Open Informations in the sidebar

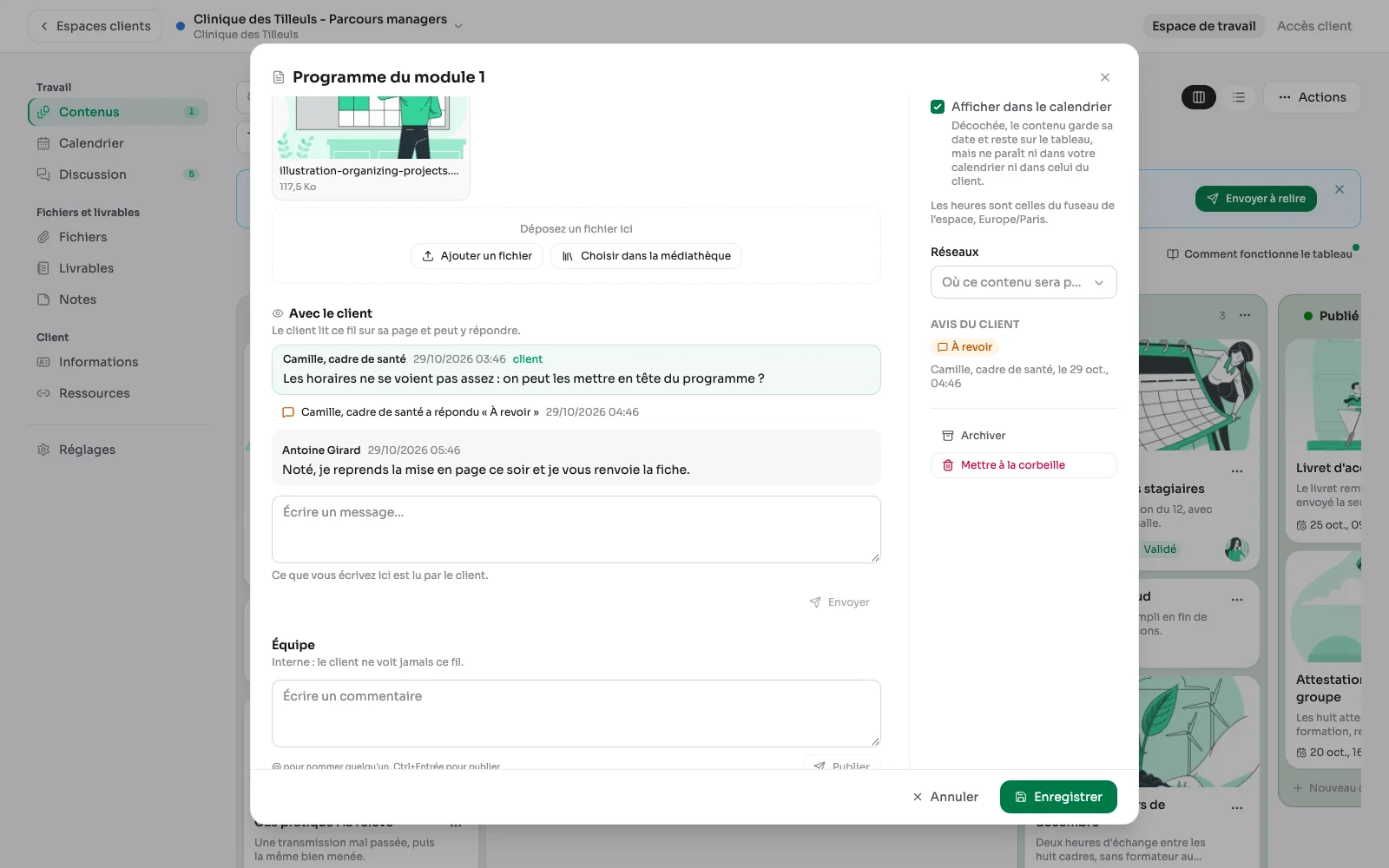(x=118, y=362)
